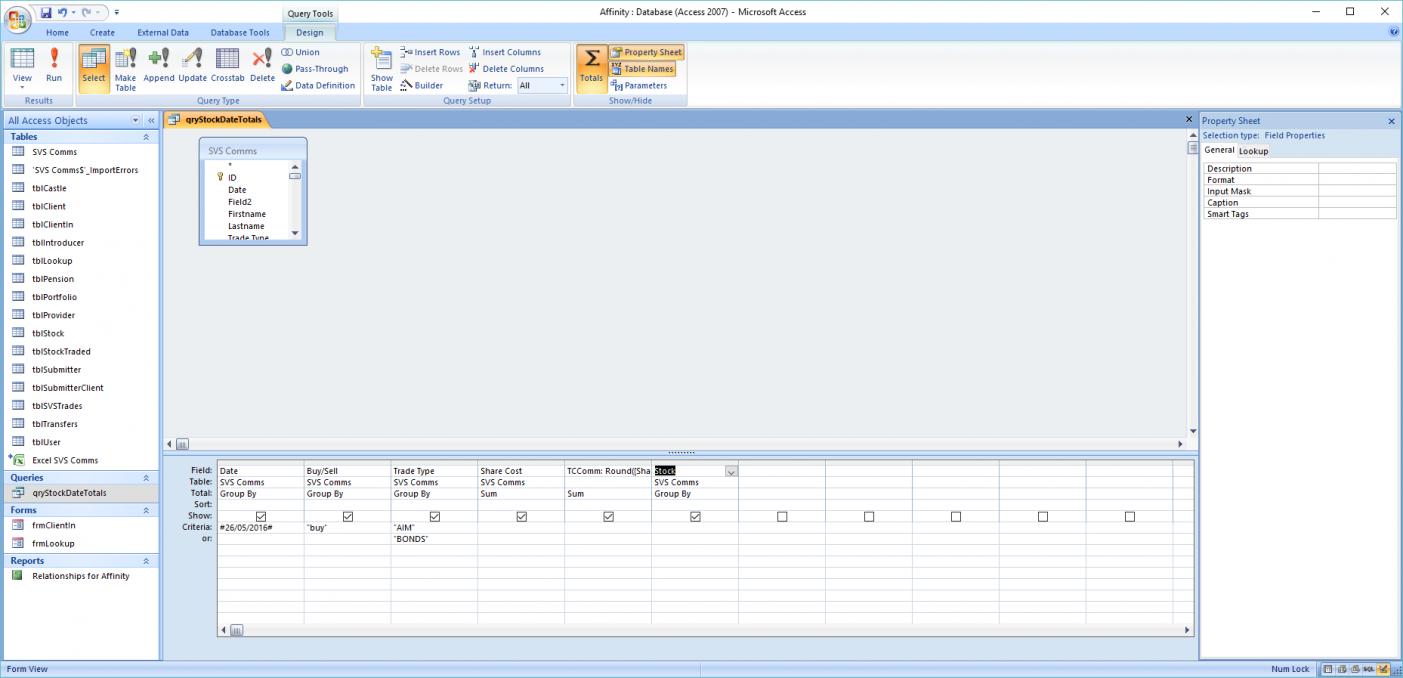Collapse the Forms group

(146, 510)
